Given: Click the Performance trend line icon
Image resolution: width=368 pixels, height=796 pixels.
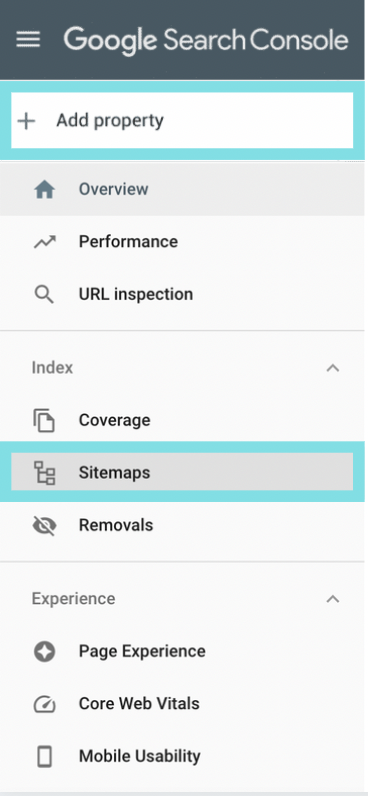Looking at the screenshot, I should click(x=44, y=242).
